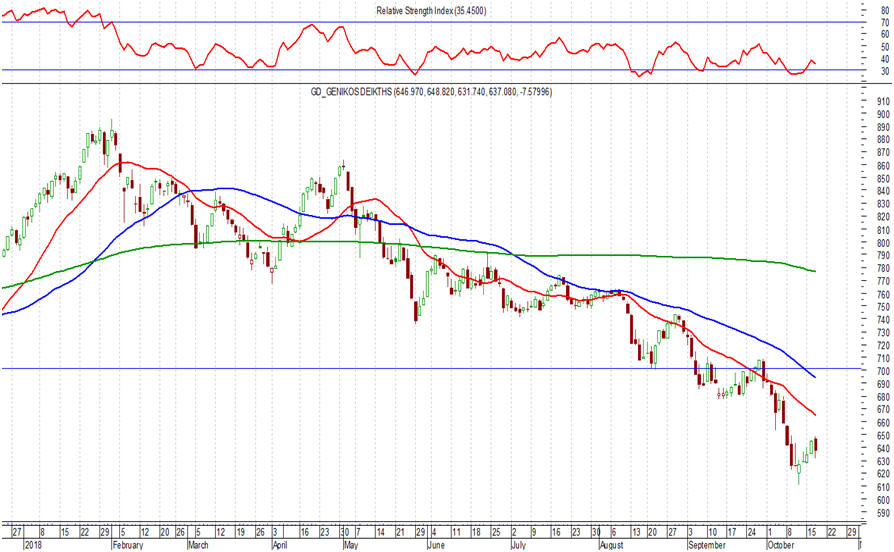Click the last candlestick near 640
Screen dimensions: 894x552
click(816, 445)
